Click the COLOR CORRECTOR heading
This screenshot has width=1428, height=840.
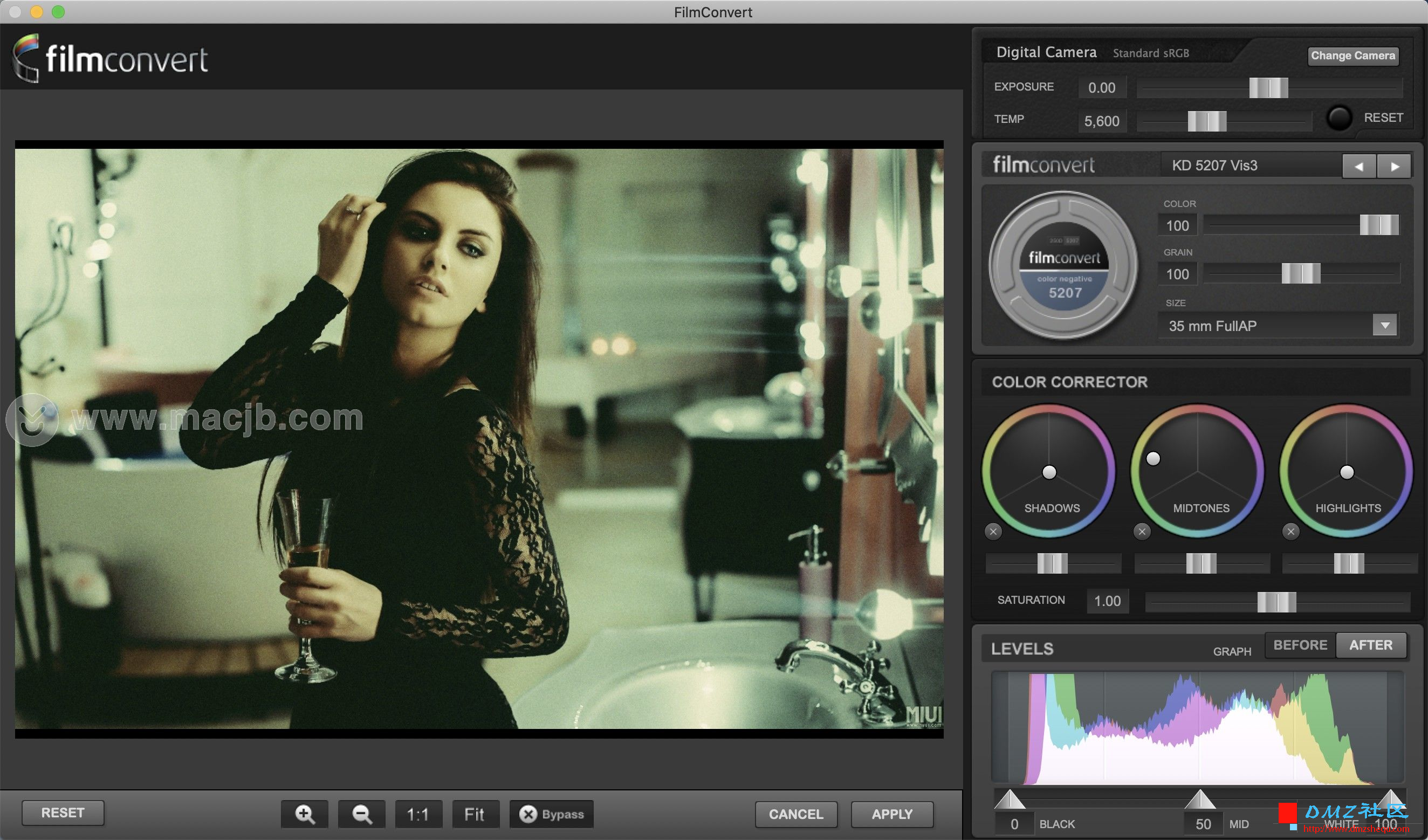(1069, 382)
